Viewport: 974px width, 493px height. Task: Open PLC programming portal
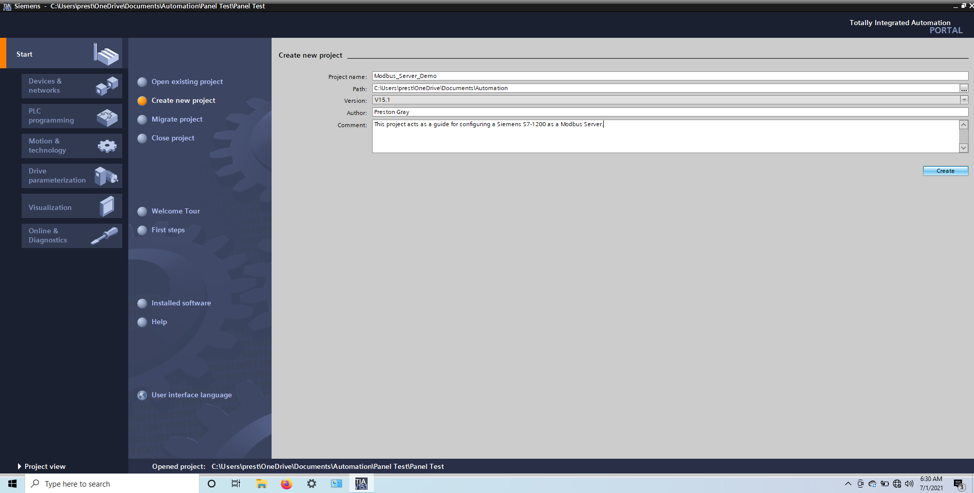tap(71, 116)
